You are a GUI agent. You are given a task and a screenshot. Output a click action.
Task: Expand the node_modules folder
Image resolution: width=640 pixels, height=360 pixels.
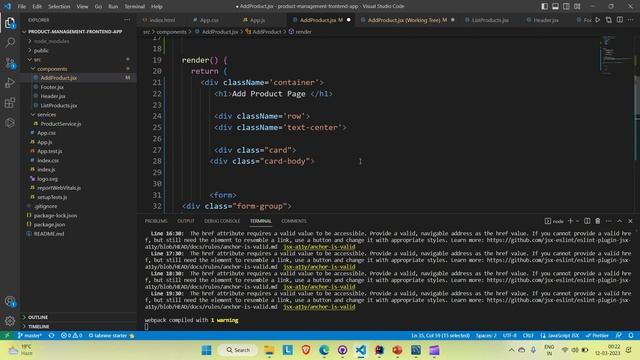[51, 41]
